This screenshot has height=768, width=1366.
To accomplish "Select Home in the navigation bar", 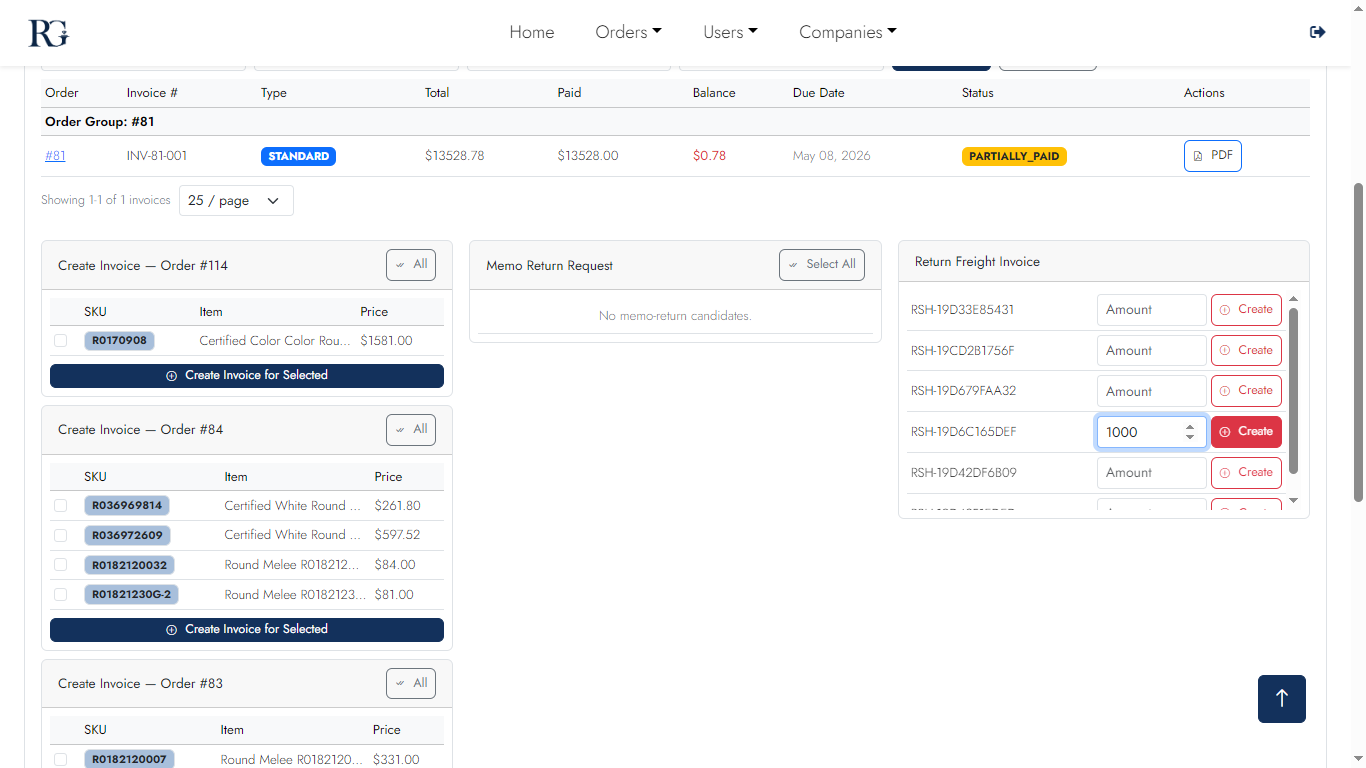I will [532, 31].
